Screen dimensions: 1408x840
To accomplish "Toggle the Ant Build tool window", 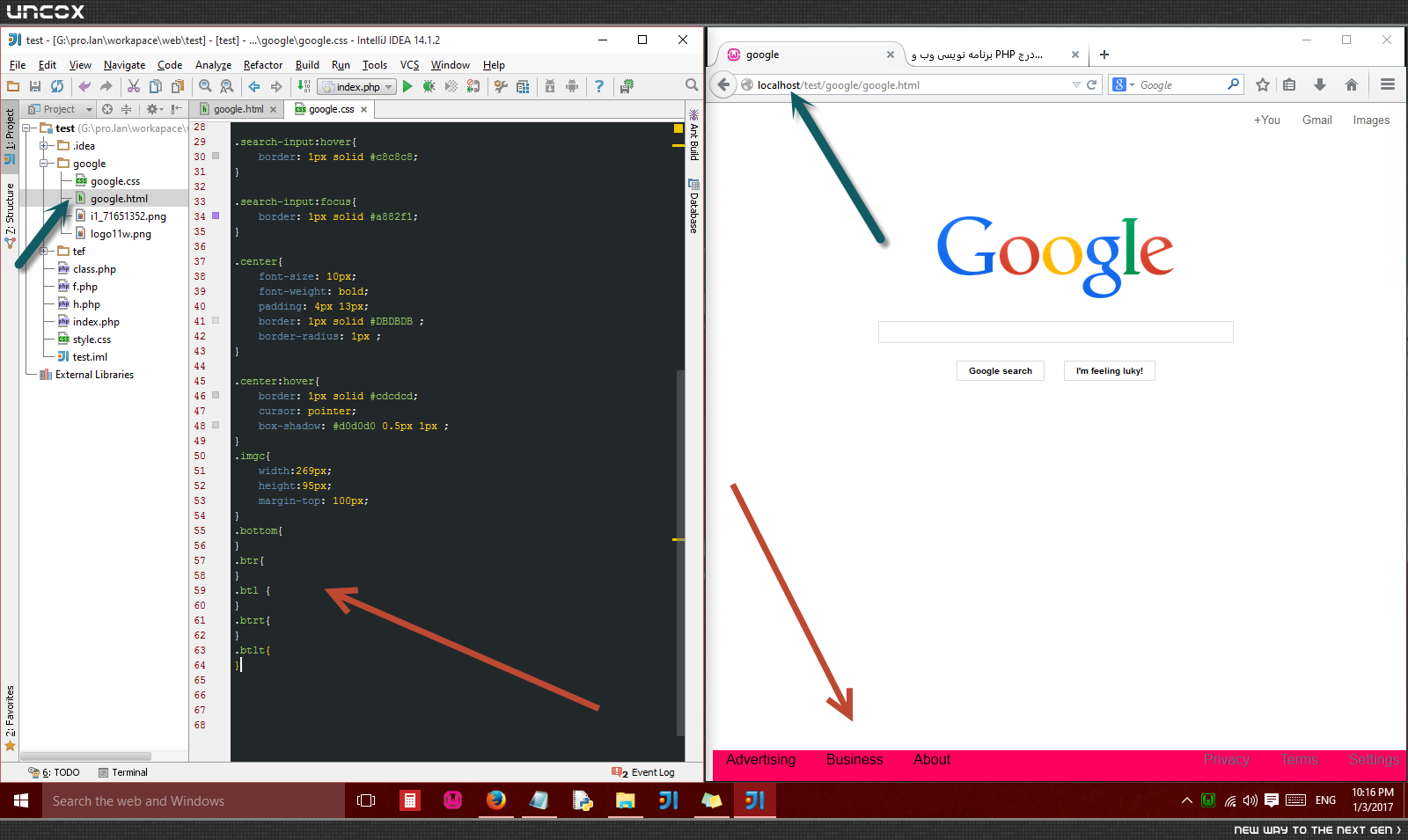I will point(693,136).
